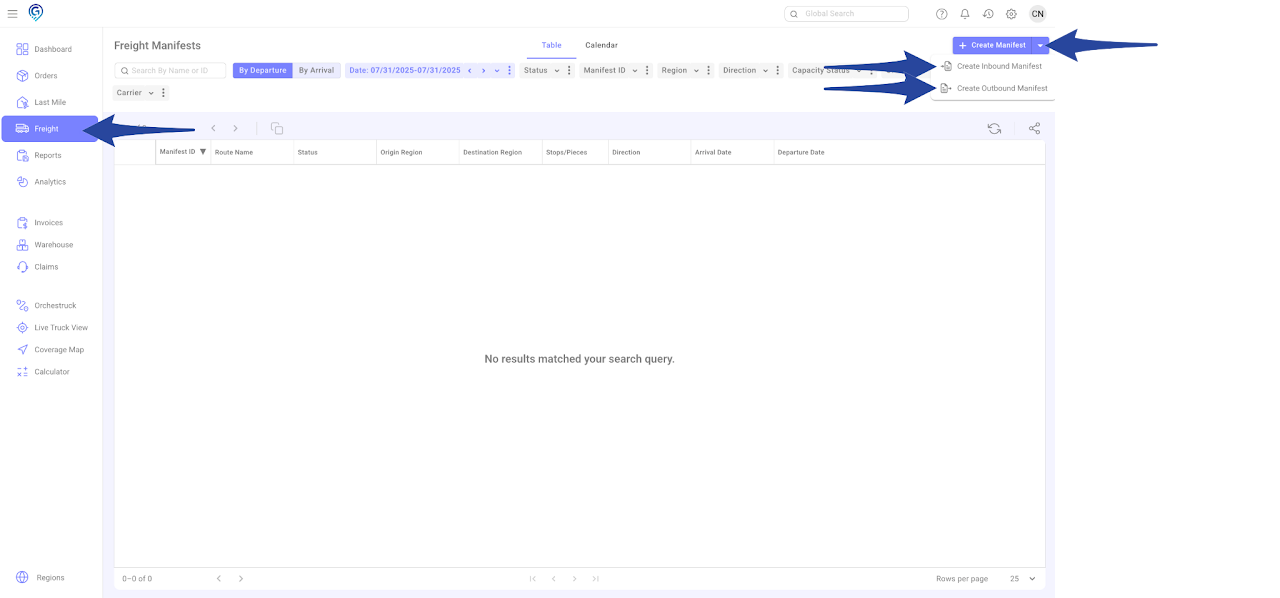Jump to first page in footer
The width and height of the screenshot is (1280, 598).
(x=532, y=579)
